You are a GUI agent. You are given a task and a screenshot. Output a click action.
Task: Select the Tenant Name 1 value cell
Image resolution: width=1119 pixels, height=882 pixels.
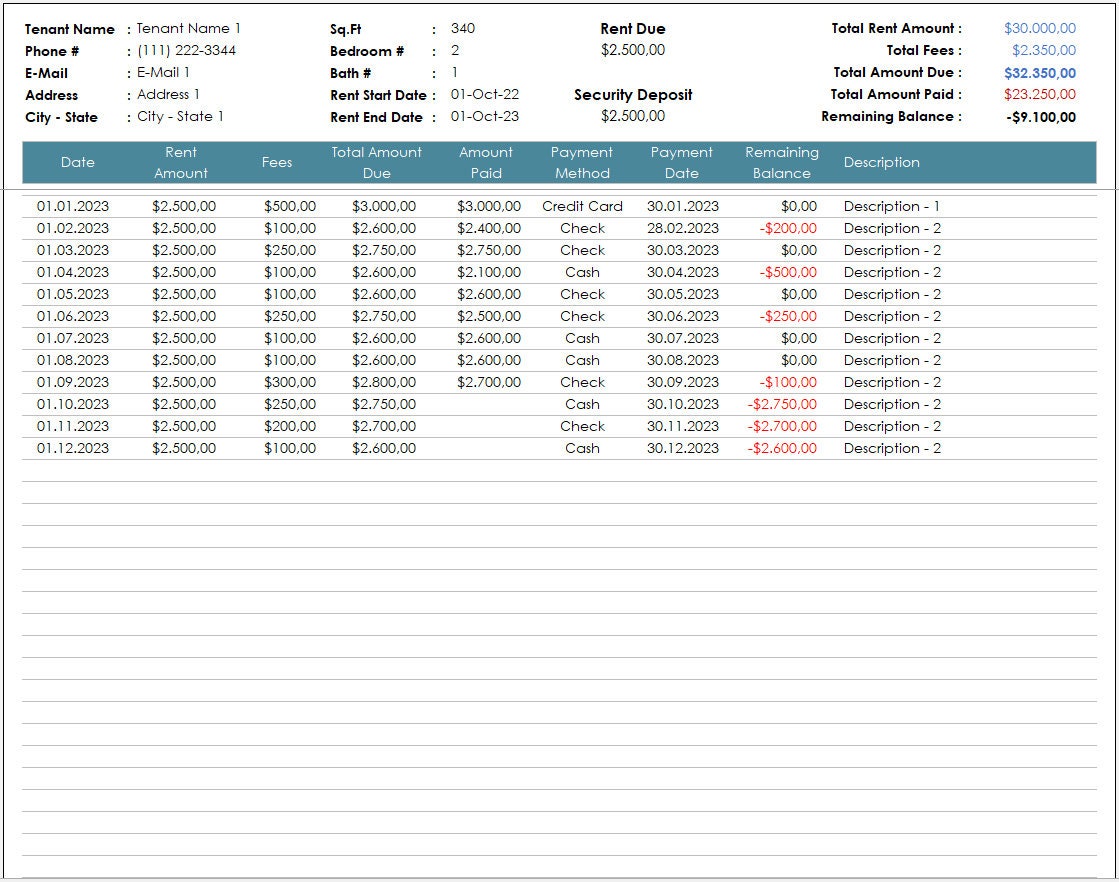point(188,29)
